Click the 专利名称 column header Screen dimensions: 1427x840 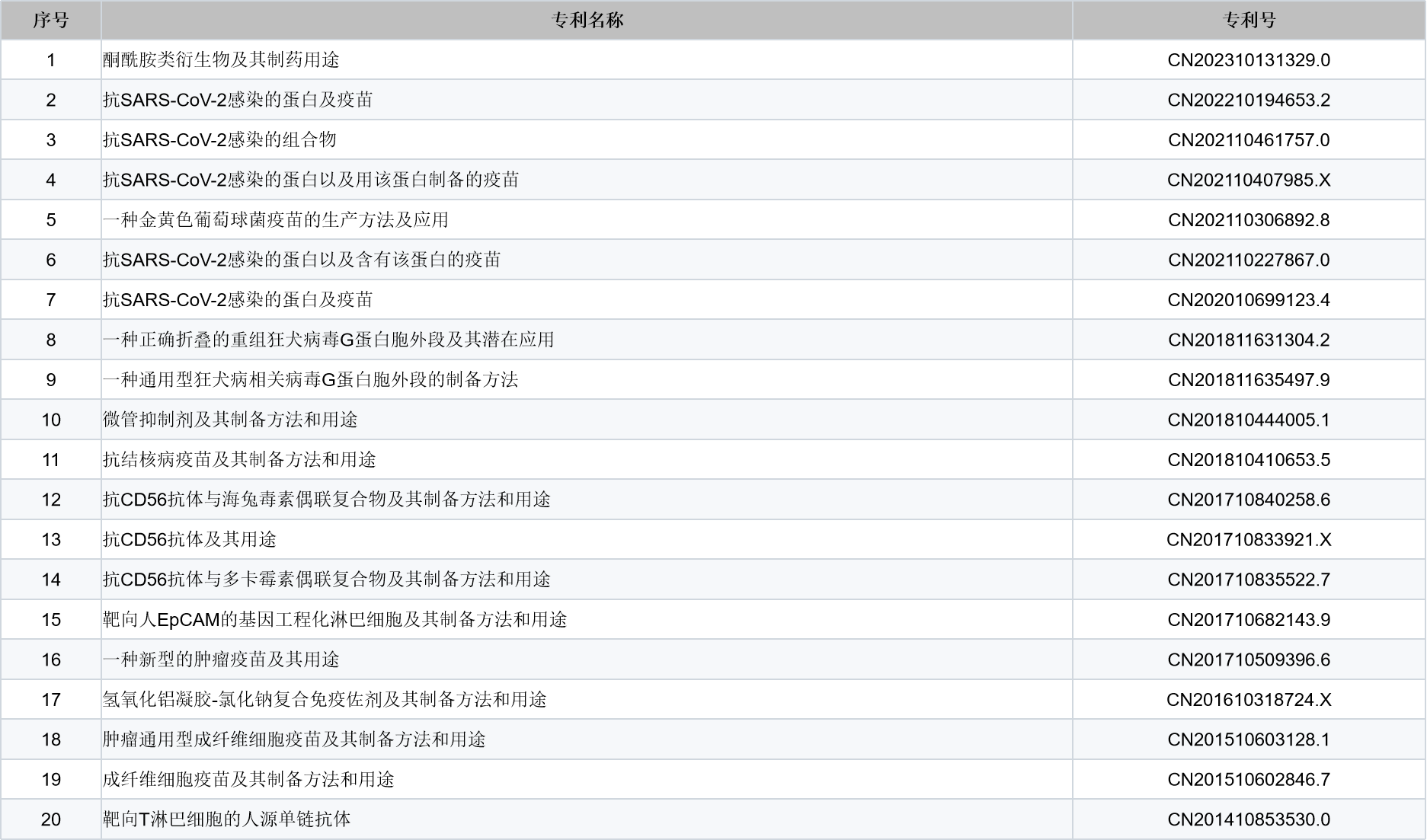pyautogui.click(x=587, y=21)
